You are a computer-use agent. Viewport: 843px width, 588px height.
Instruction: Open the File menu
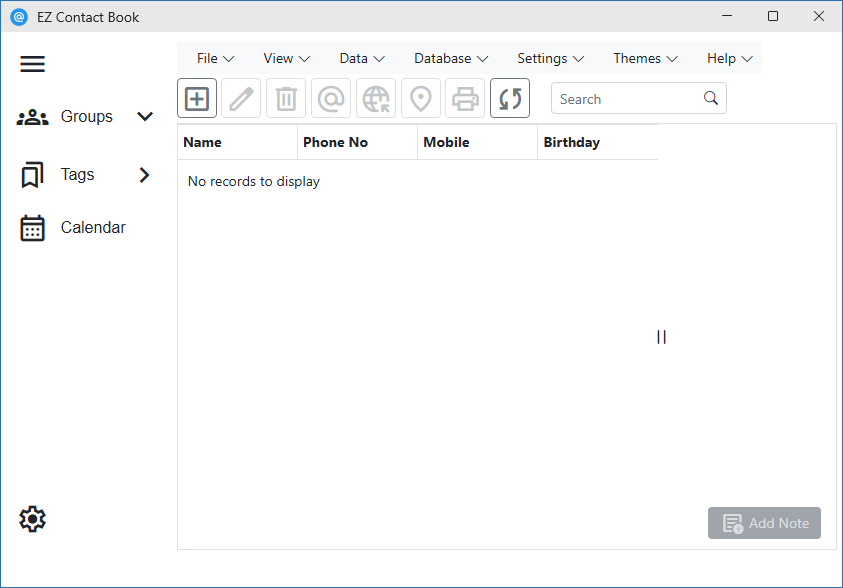215,59
